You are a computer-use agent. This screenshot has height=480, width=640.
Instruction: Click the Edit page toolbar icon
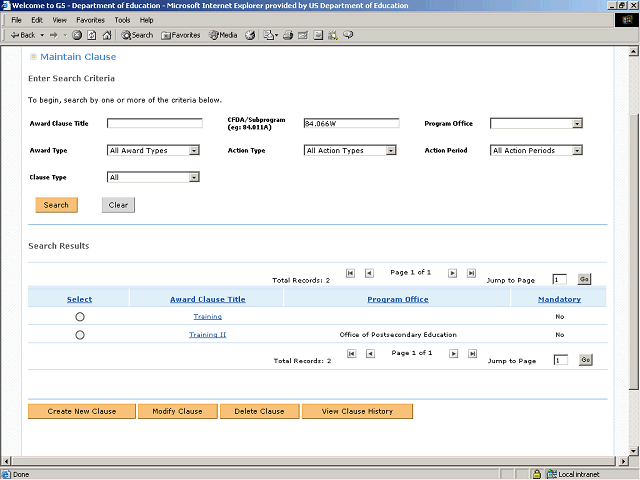[303, 35]
